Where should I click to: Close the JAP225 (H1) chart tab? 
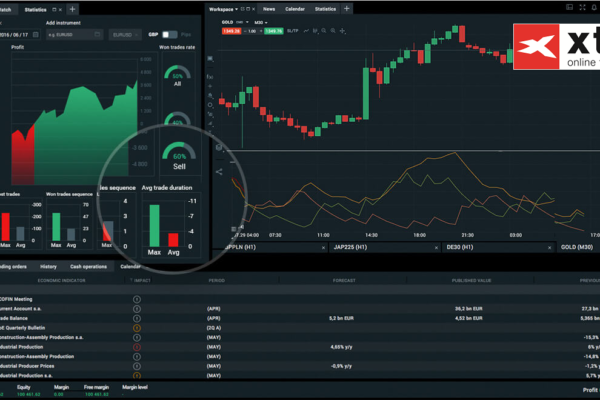436,248
